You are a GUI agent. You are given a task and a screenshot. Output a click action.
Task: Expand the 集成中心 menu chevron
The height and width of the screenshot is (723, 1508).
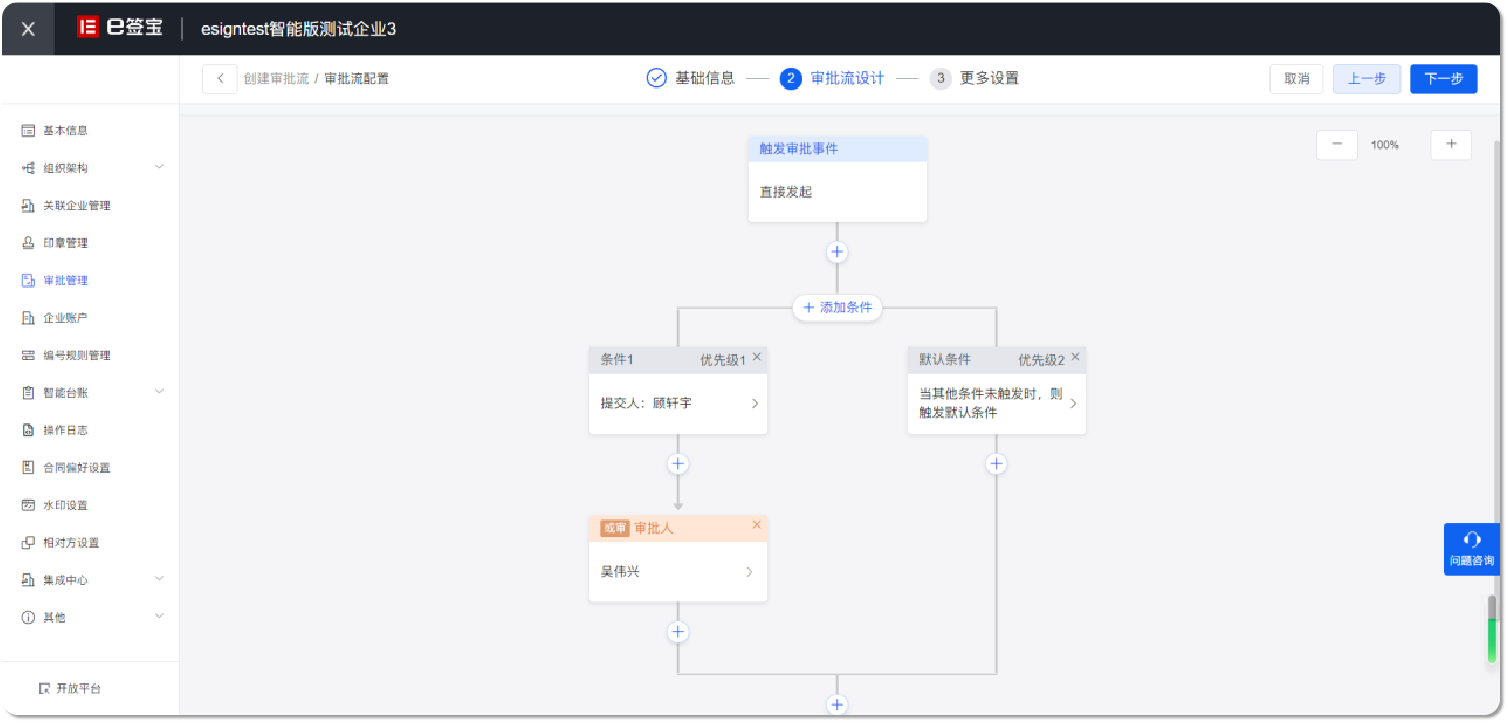pos(159,579)
